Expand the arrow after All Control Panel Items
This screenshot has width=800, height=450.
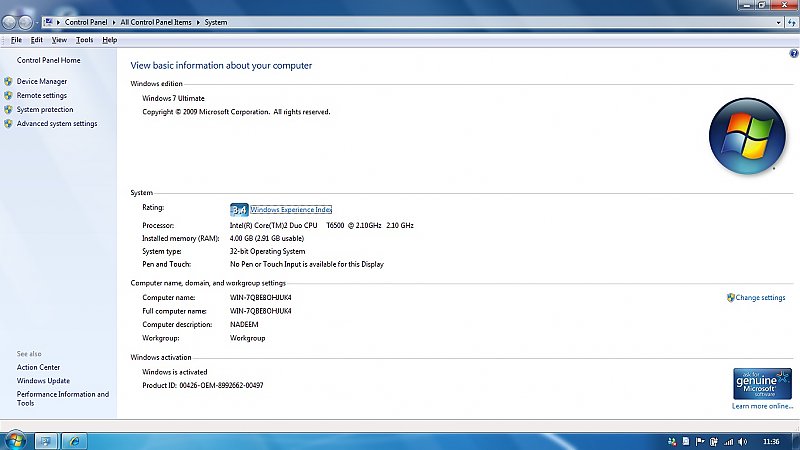coord(198,22)
